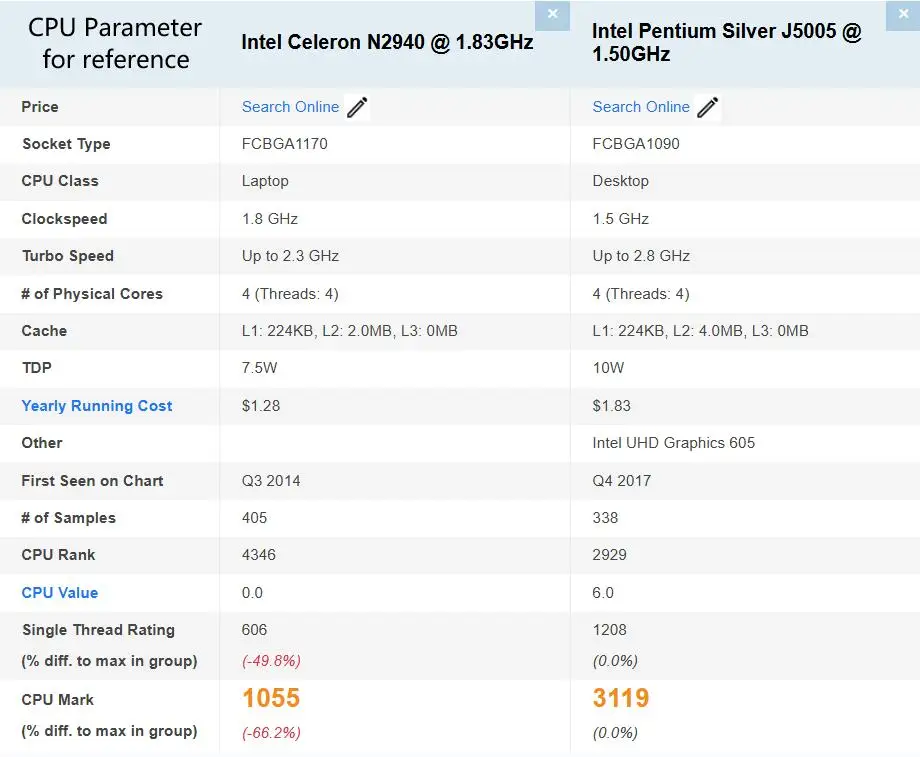Click the -66.2% difference value
The image size is (920, 757).
(x=271, y=732)
